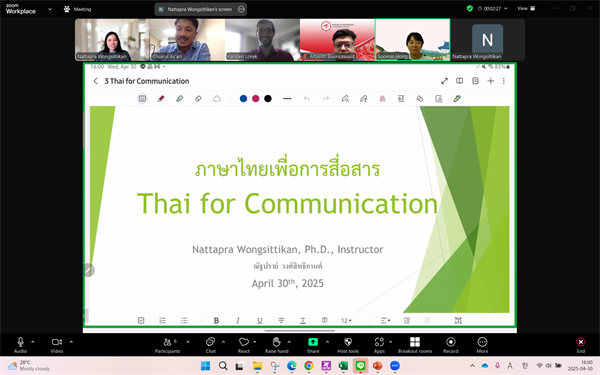This screenshot has width=600, height=375.
Task: Open Host tools shield icon
Action: [348, 345]
